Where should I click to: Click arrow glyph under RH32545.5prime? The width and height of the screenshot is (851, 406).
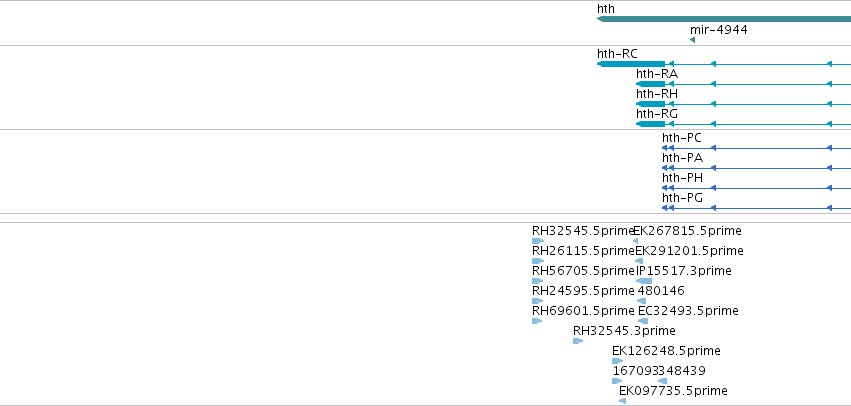[x=538, y=241]
